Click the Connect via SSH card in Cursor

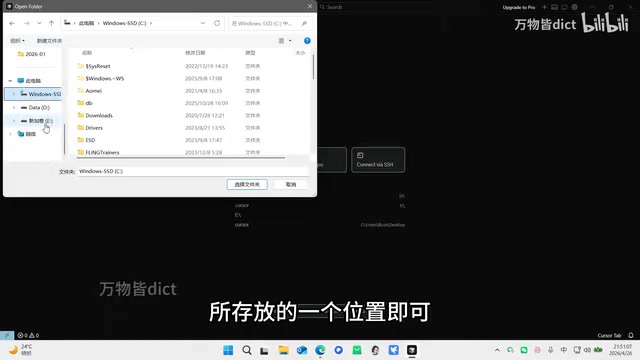[378, 160]
